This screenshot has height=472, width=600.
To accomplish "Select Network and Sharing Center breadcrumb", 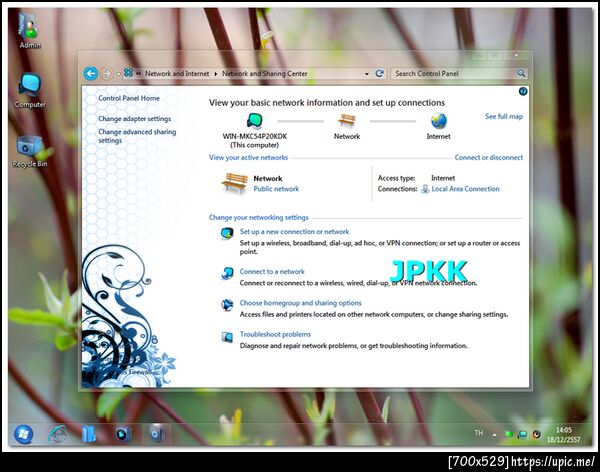I will click(x=264, y=73).
